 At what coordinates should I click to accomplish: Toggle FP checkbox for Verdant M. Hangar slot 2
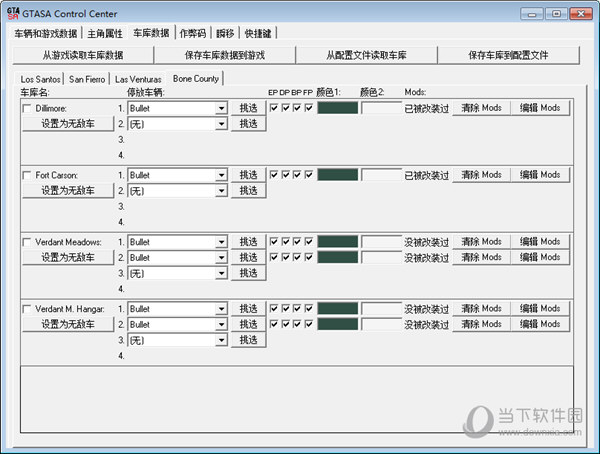309,324
